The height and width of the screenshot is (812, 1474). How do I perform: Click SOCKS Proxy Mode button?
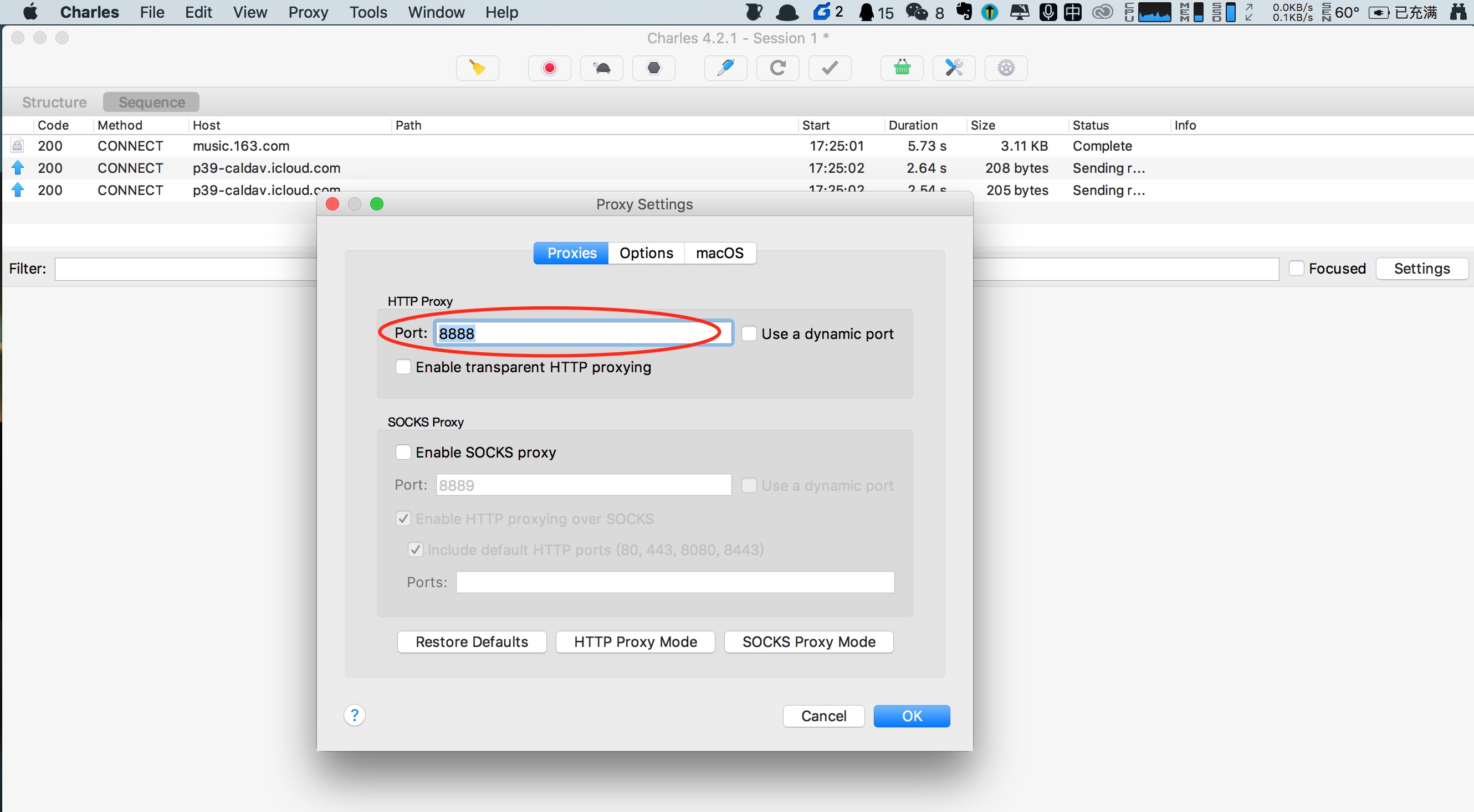(808, 641)
